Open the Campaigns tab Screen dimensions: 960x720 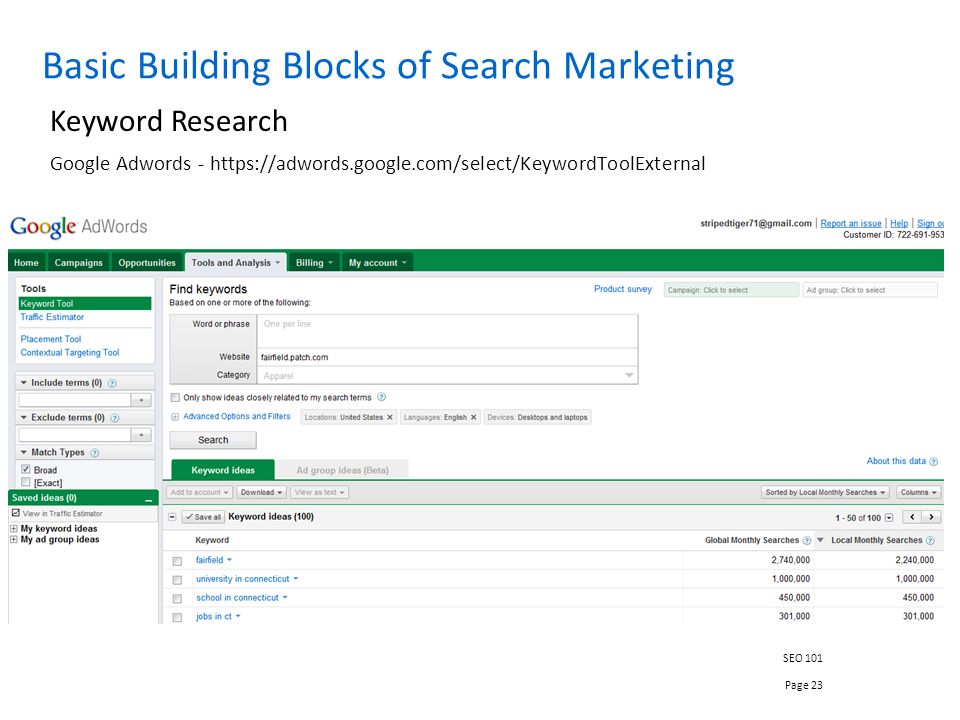[78, 263]
